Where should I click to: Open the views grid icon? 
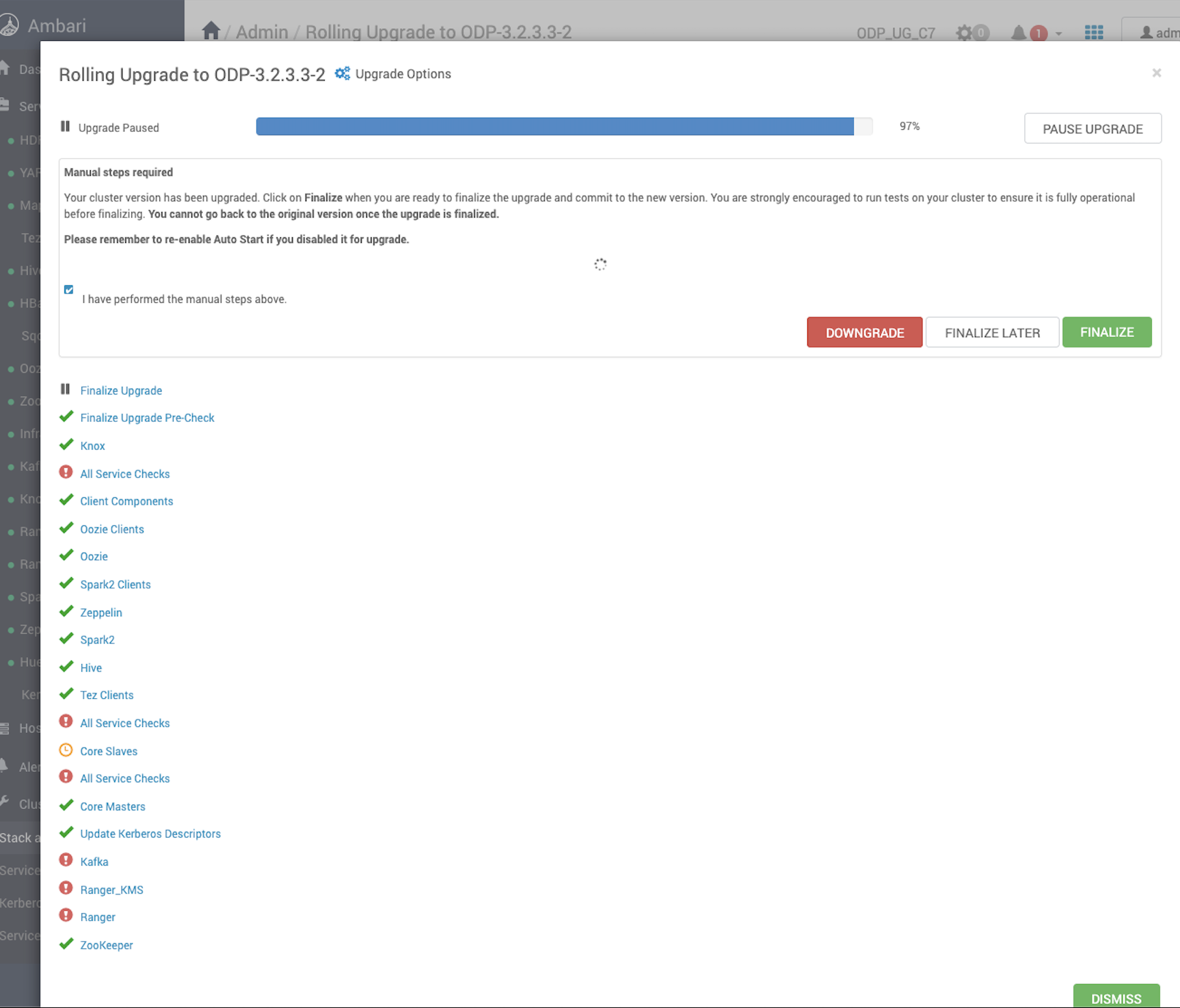click(x=1094, y=32)
